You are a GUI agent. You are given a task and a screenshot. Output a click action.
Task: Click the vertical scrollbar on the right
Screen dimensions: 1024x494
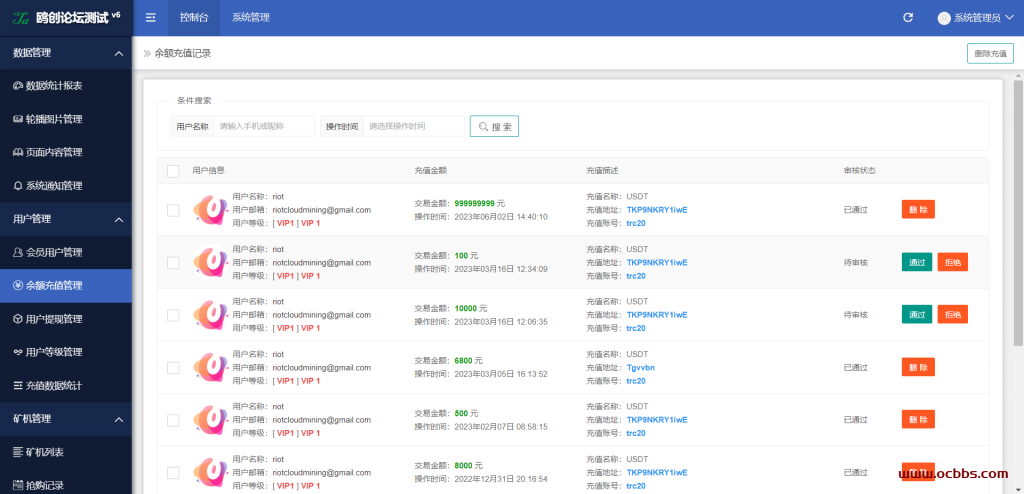coord(1017,213)
